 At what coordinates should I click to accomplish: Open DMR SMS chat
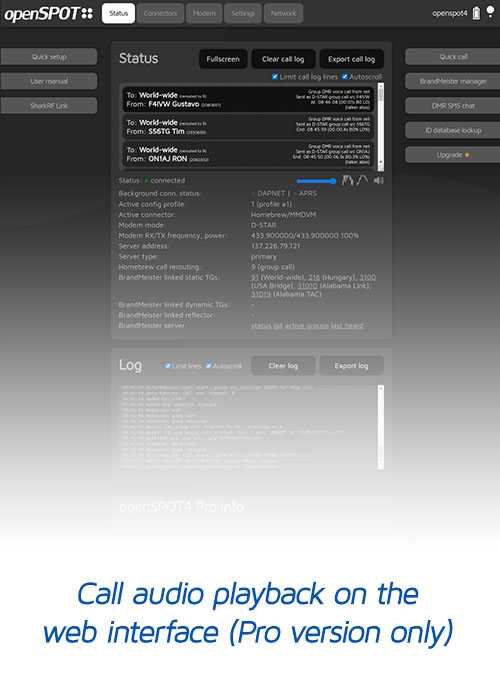click(x=453, y=106)
